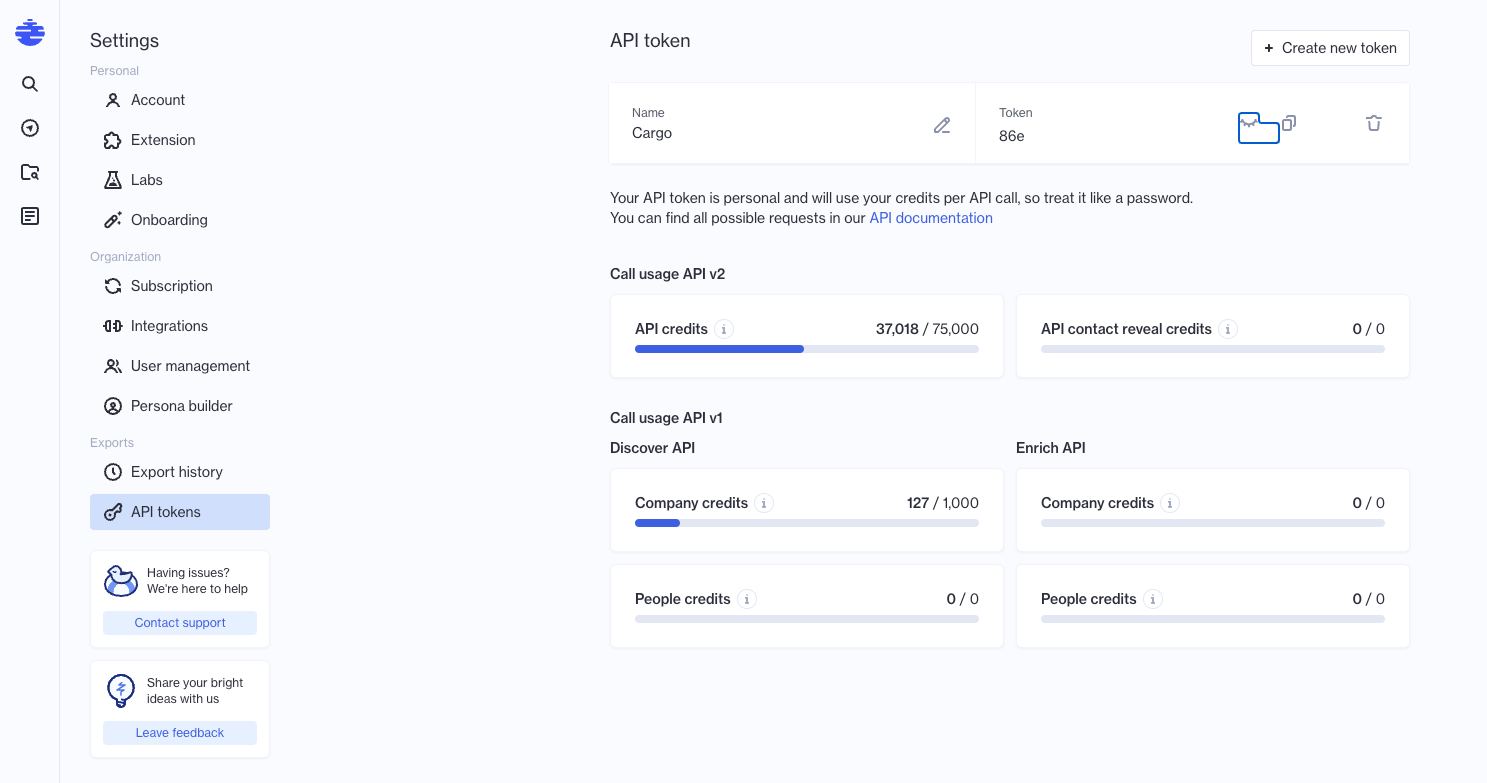Show info for Enrich API People credits
The height and width of the screenshot is (783, 1487).
tap(1153, 599)
